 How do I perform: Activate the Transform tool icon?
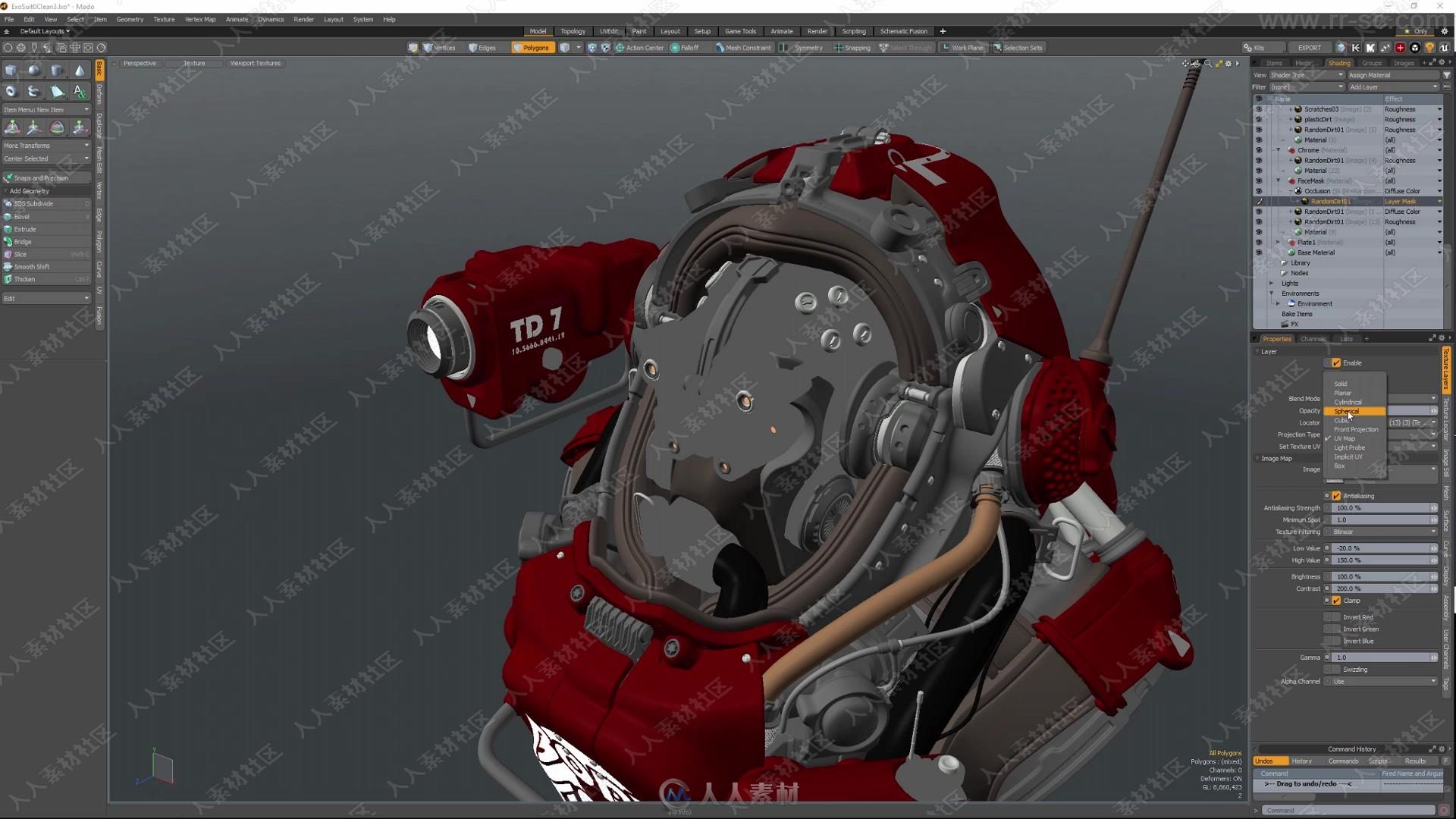point(13,127)
